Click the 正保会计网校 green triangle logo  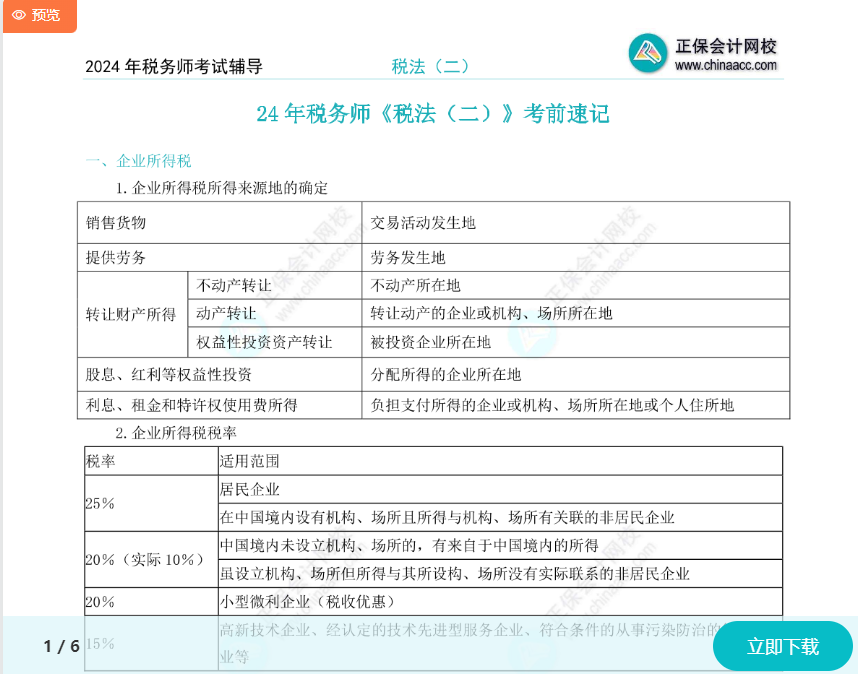point(648,53)
